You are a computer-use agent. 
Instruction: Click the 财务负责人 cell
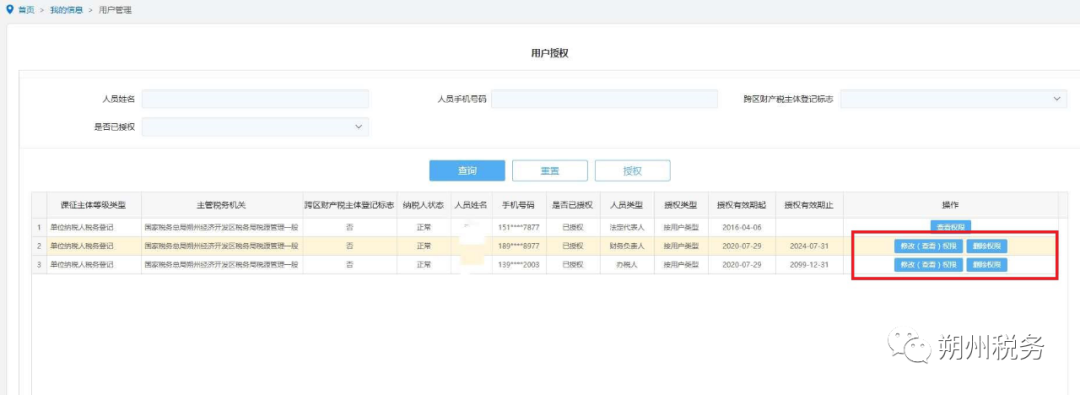click(626, 246)
